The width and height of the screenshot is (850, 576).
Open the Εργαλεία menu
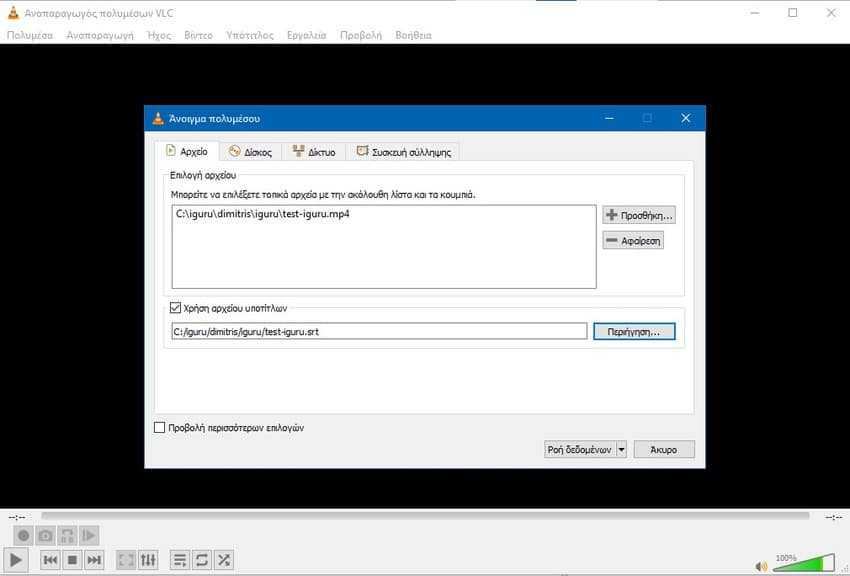307,35
